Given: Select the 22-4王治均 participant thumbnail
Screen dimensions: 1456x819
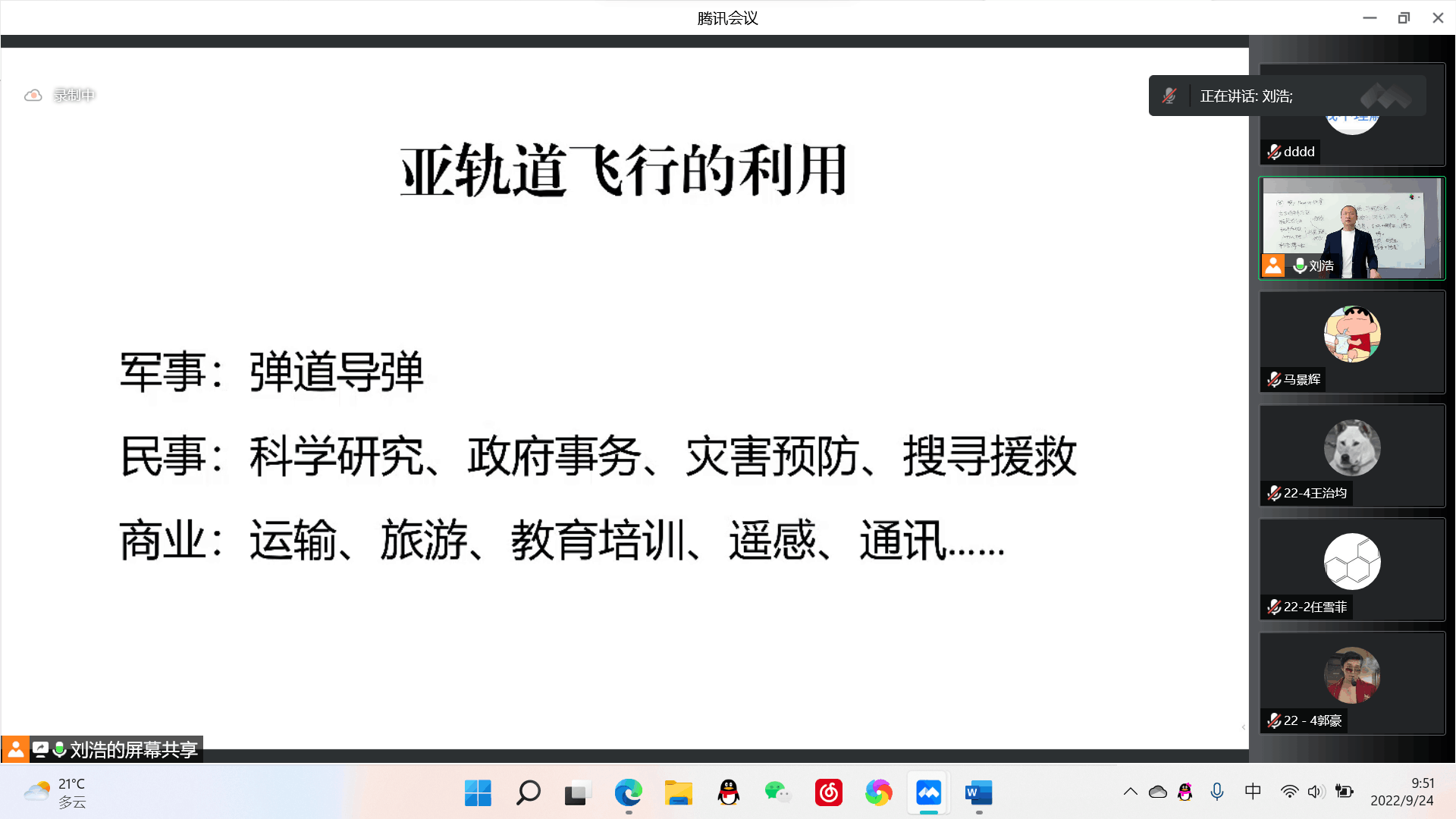Looking at the screenshot, I should coord(1352,455).
